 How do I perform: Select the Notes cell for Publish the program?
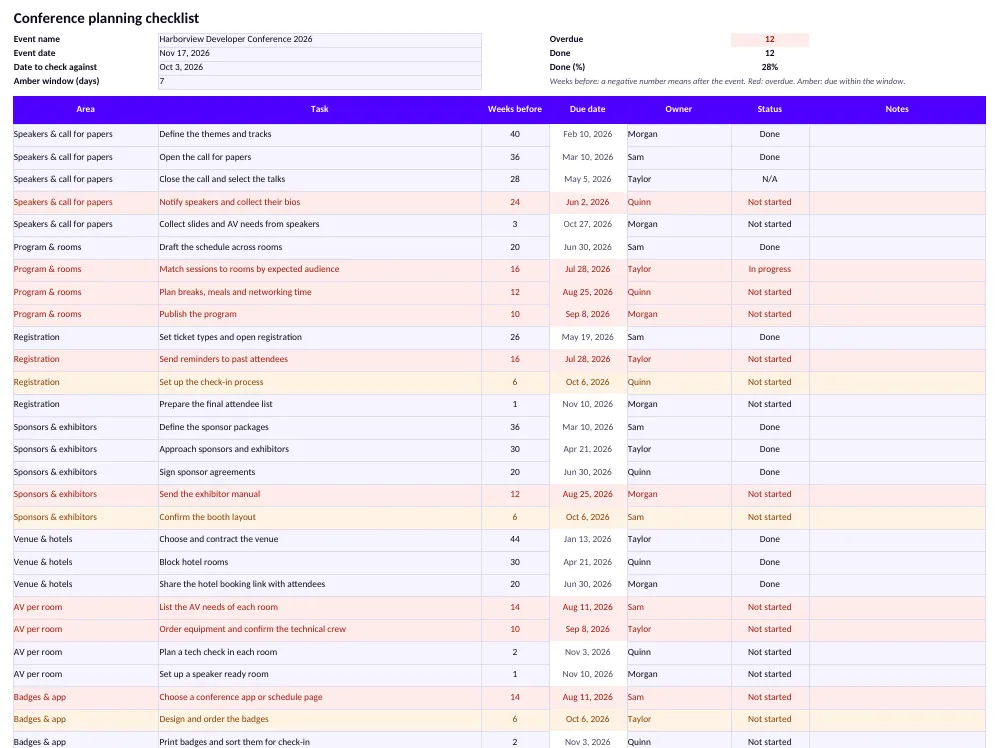pyautogui.click(x=897, y=314)
